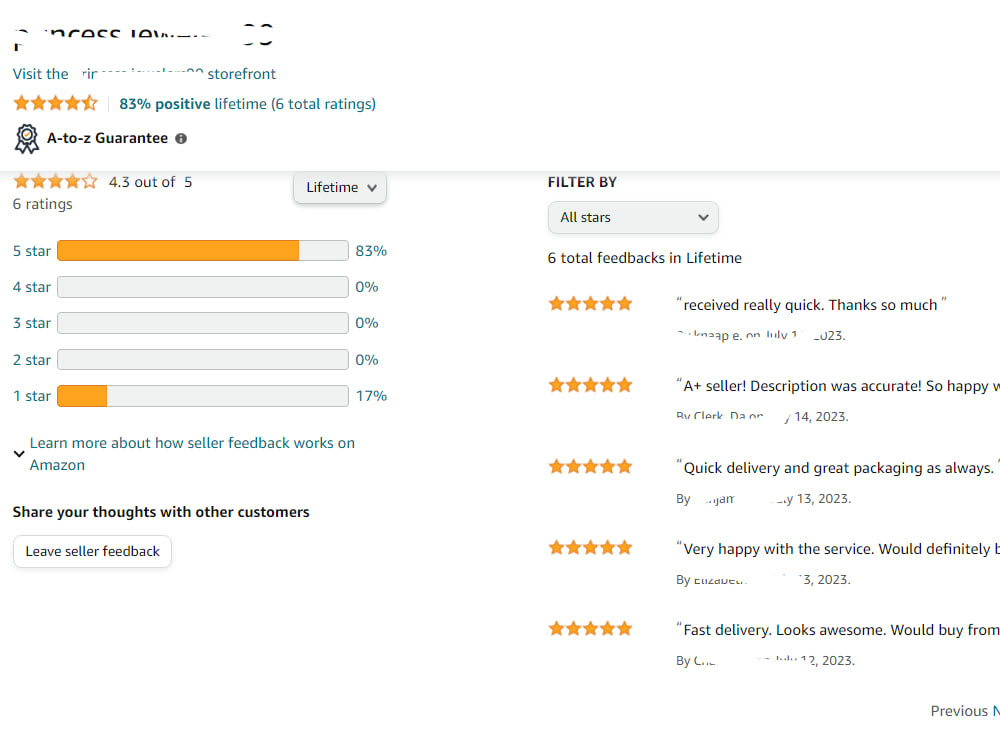The width and height of the screenshot is (1000, 750).
Task: Open the Lifetime time period dropdown
Action: (340, 187)
